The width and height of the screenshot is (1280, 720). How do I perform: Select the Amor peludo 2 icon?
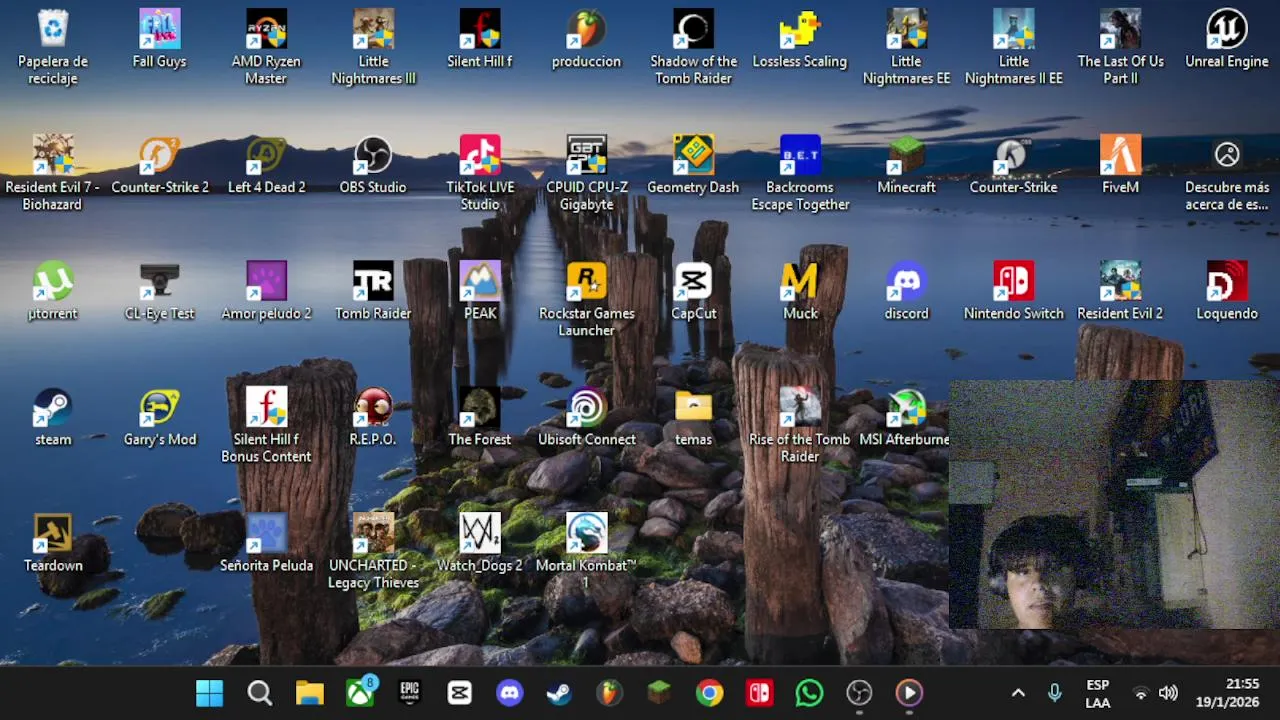(266, 291)
